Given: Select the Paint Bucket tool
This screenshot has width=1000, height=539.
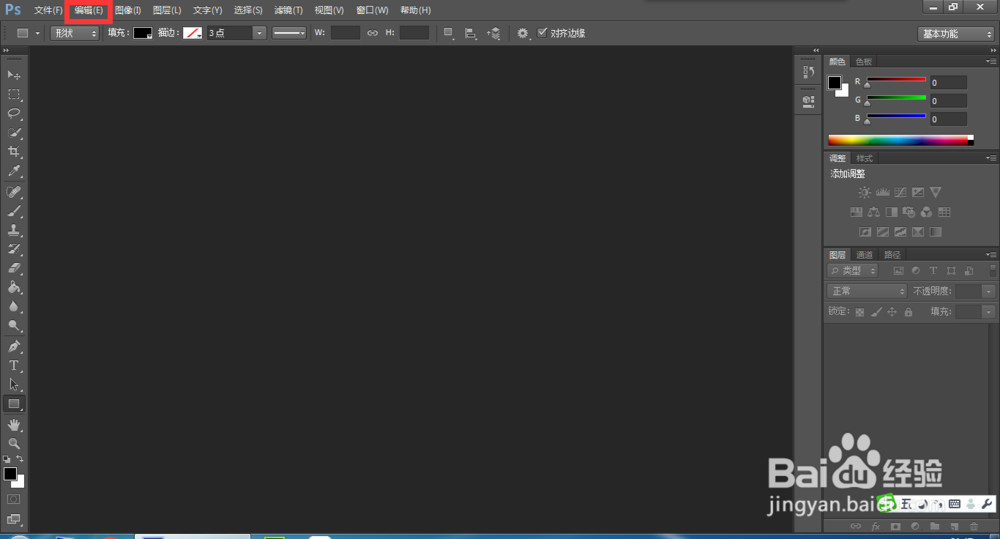Looking at the screenshot, I should point(13,288).
